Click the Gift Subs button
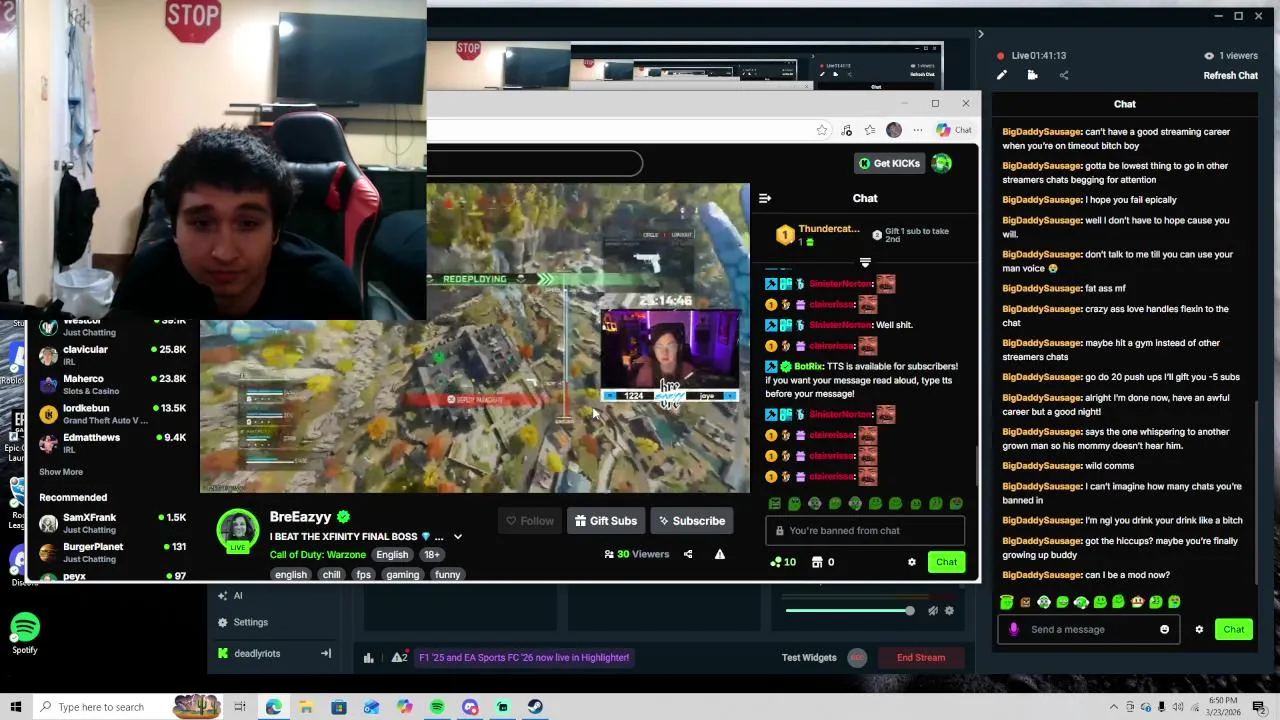 [605, 521]
